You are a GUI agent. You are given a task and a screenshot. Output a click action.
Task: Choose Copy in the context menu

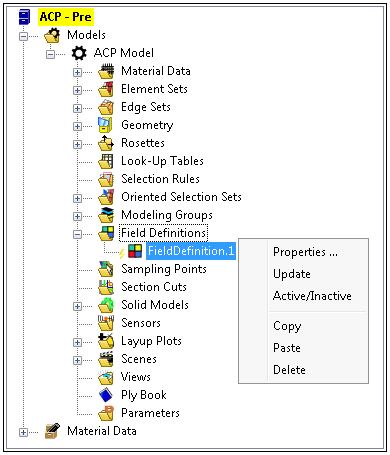tap(287, 326)
